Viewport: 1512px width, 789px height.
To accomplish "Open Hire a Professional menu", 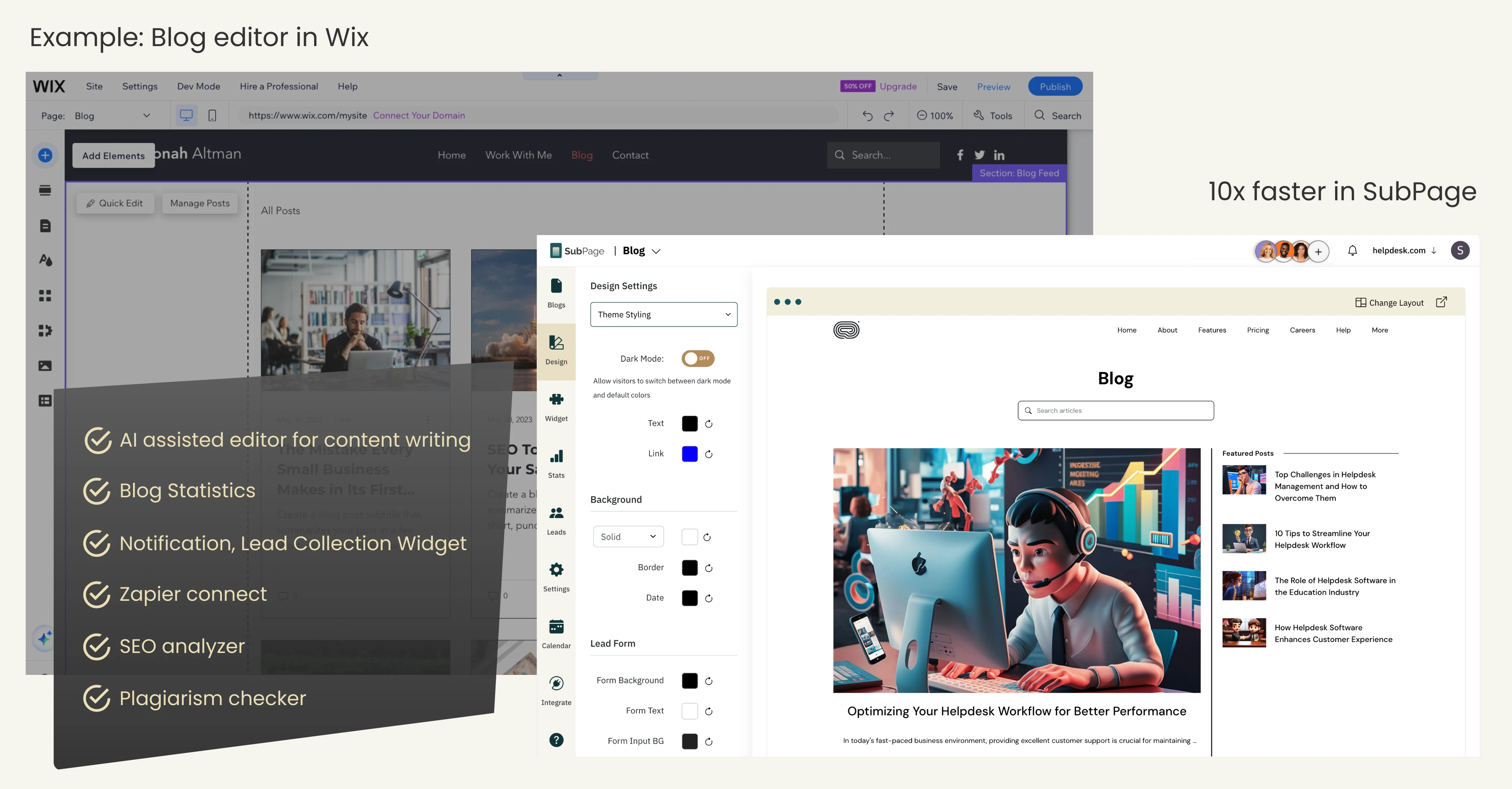I will (x=279, y=86).
